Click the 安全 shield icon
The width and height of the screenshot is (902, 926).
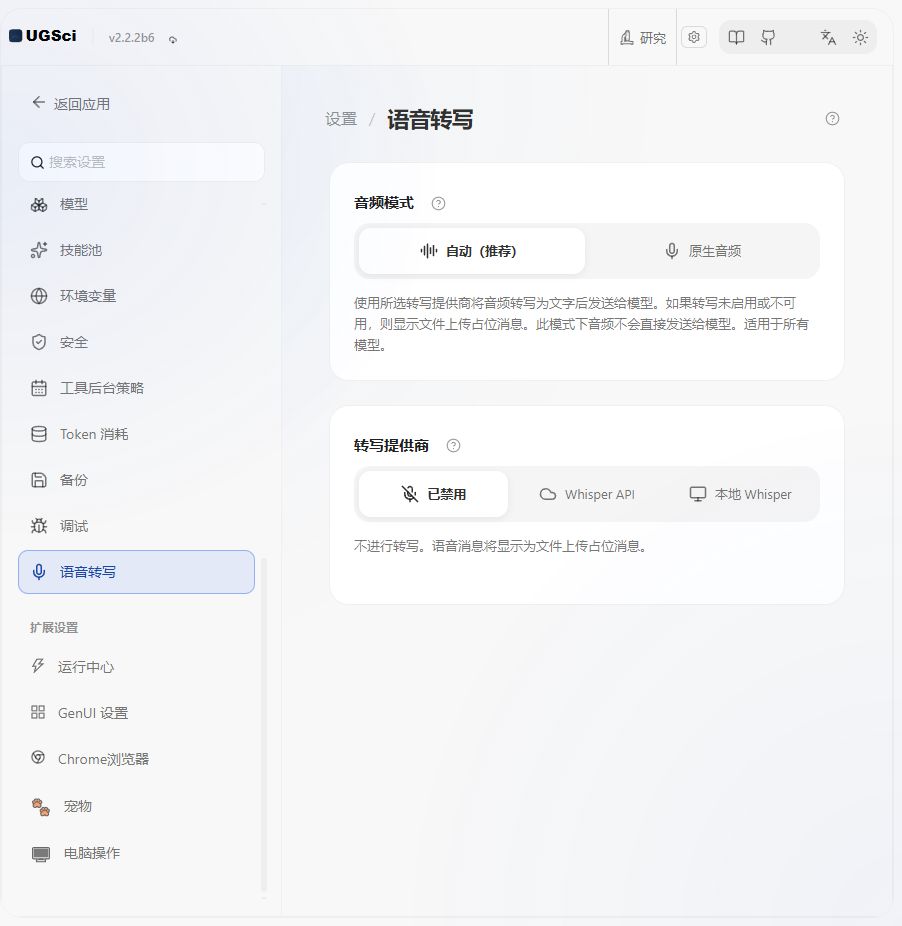(x=39, y=342)
